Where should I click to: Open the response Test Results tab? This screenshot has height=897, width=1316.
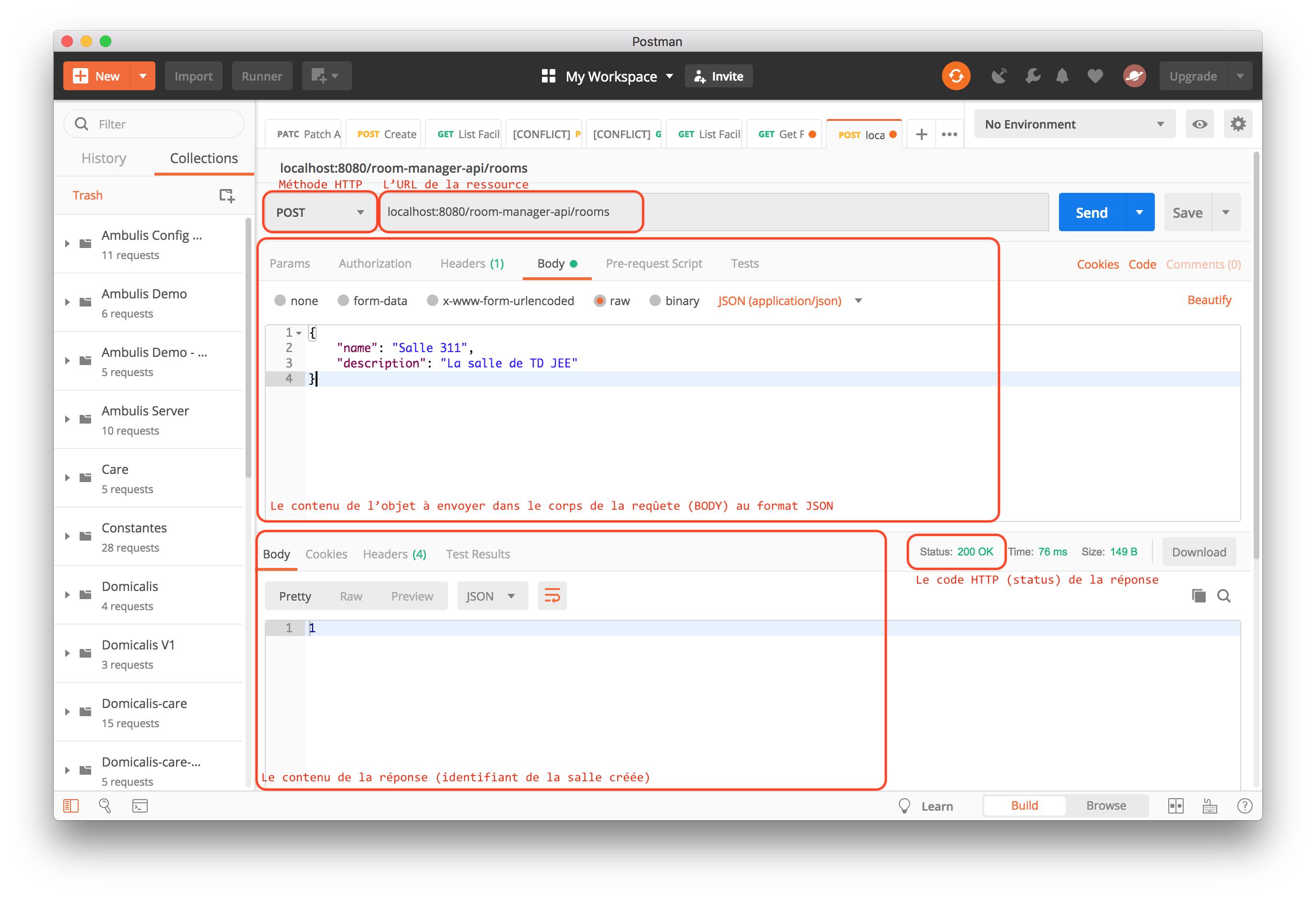coord(477,554)
